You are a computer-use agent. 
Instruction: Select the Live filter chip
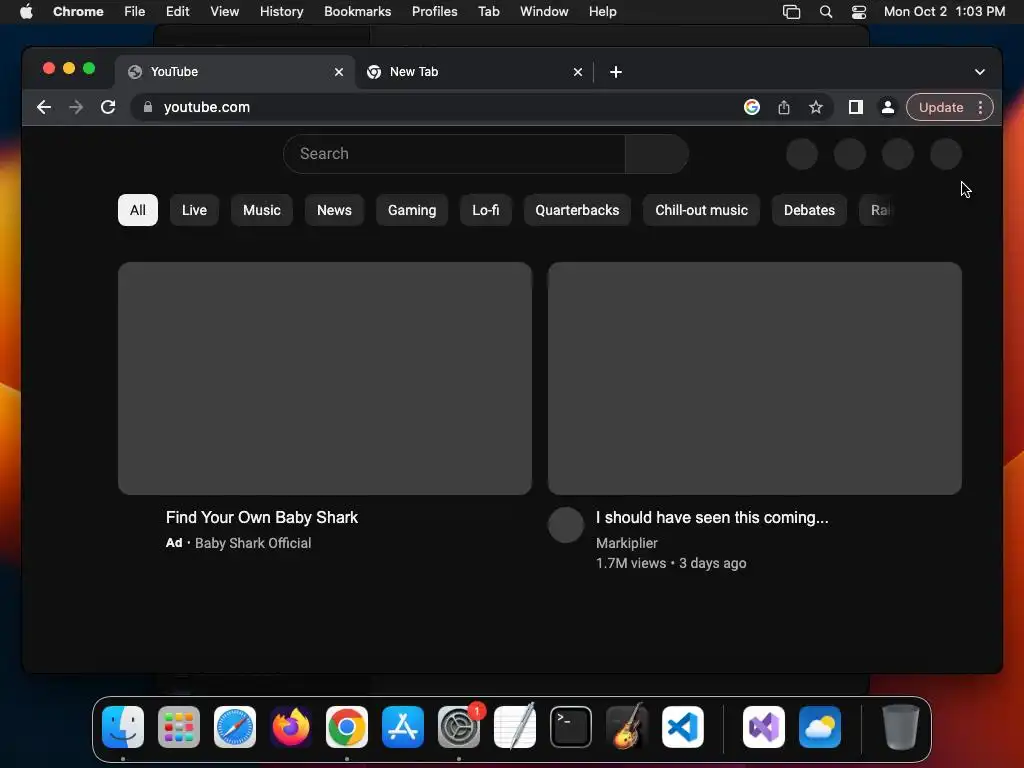(195, 210)
